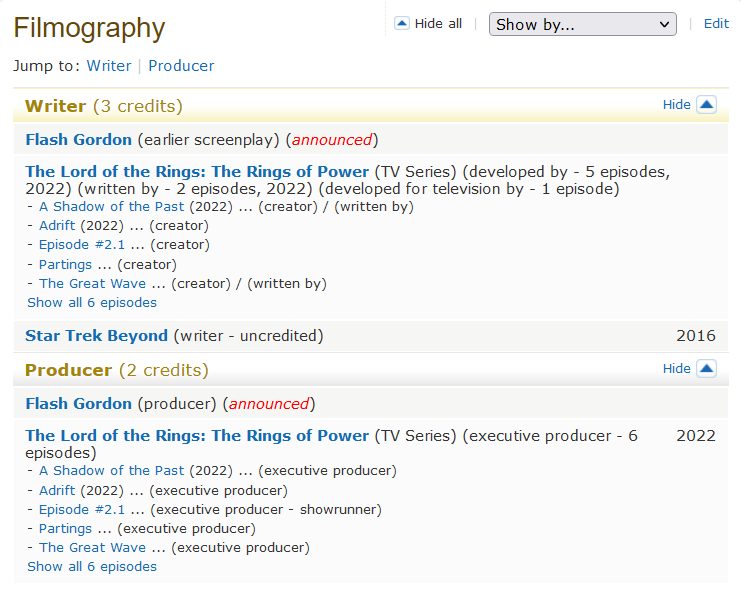Open the 'Show by...' dropdown
The width and height of the screenshot is (741, 592).
point(583,24)
